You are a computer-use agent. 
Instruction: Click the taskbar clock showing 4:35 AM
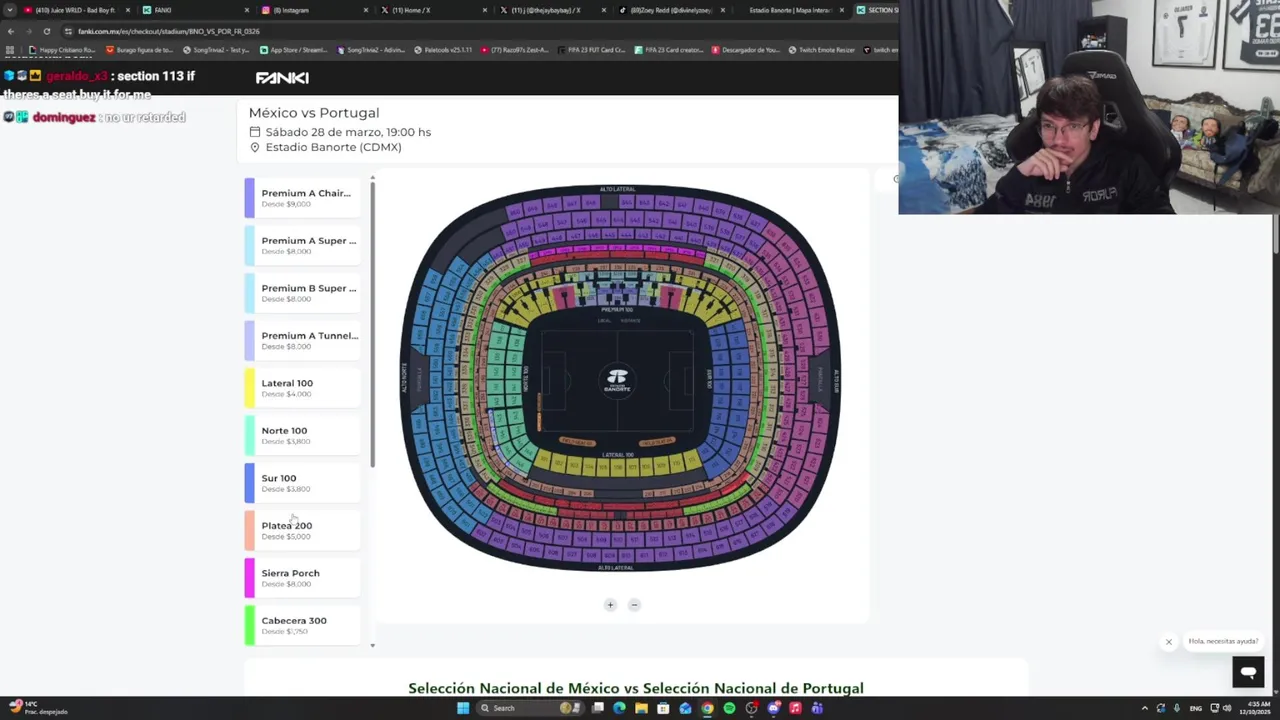1256,708
